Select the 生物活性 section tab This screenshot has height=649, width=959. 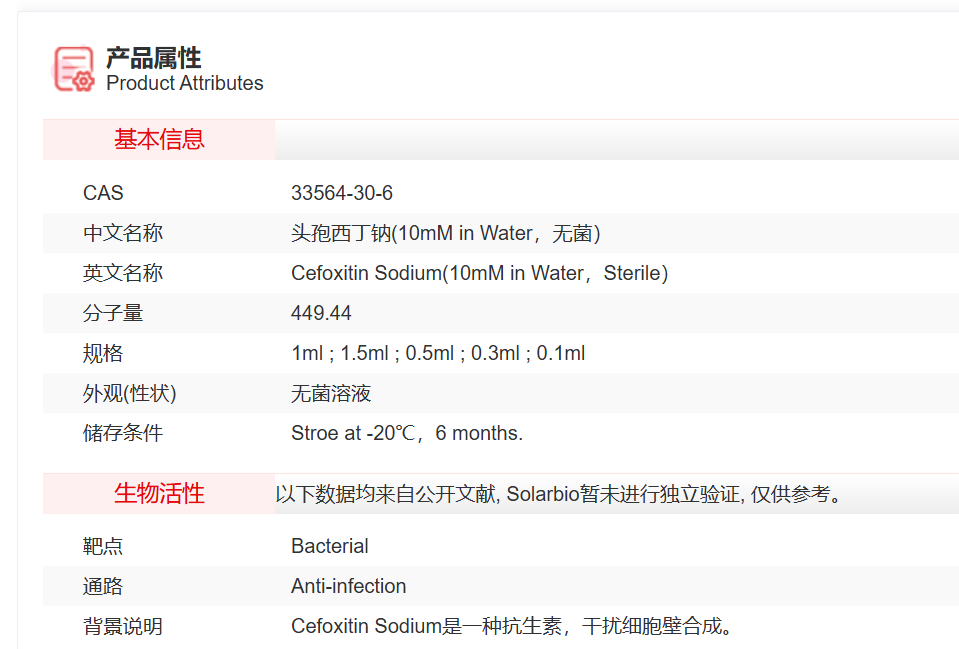(x=159, y=494)
